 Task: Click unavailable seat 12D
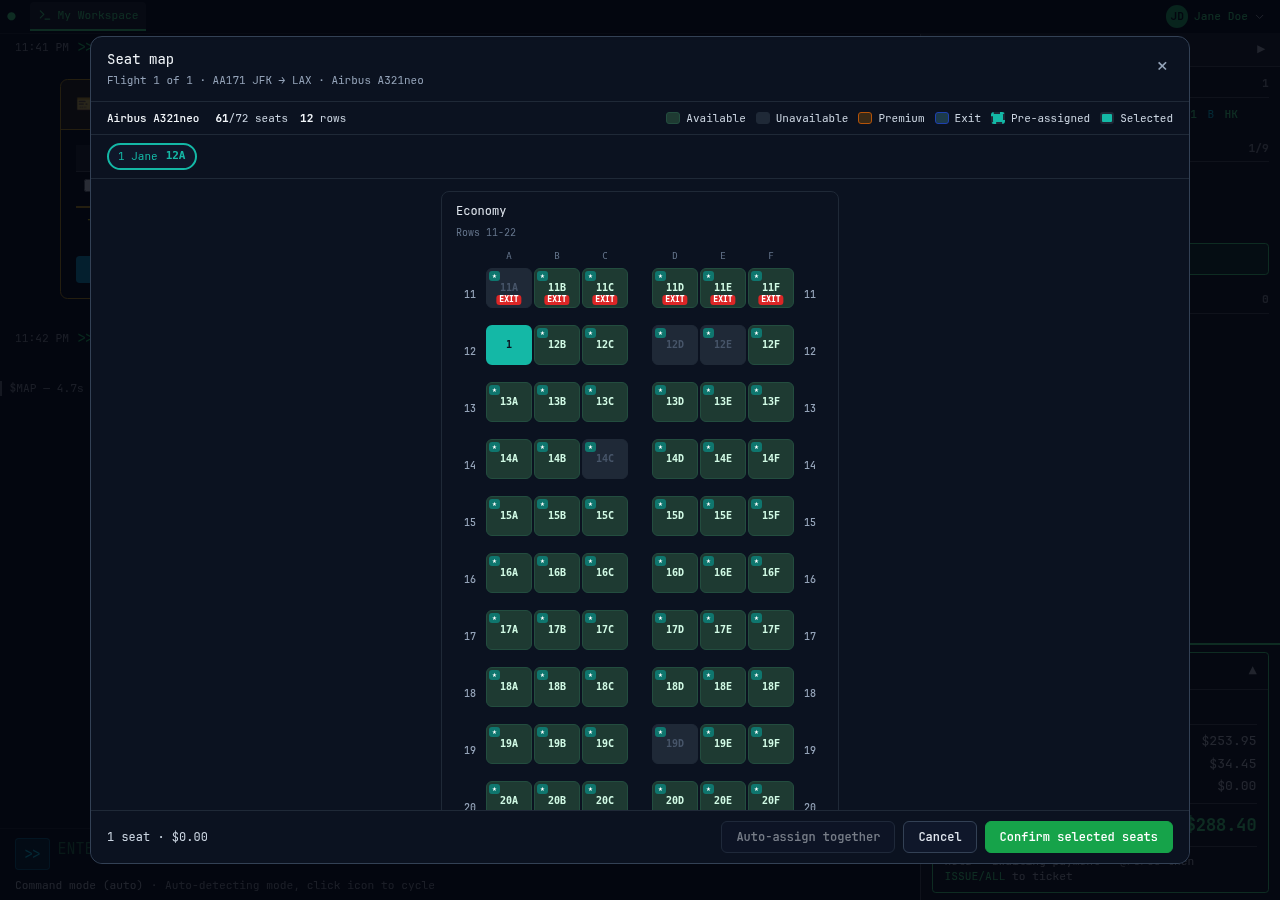pos(675,345)
